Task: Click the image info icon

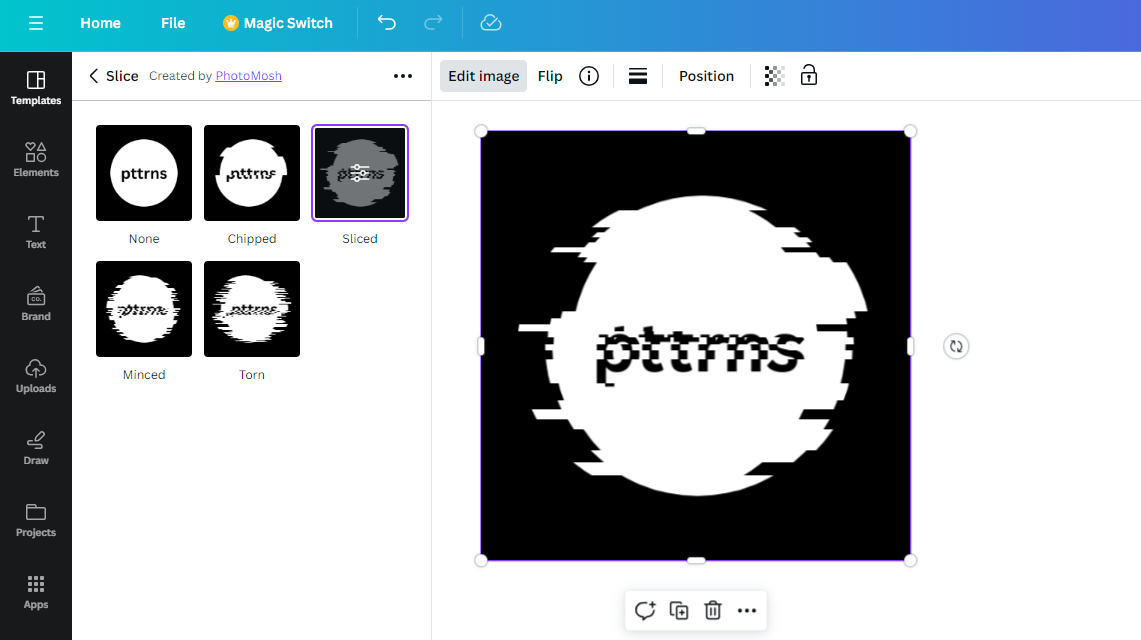Action: click(589, 76)
